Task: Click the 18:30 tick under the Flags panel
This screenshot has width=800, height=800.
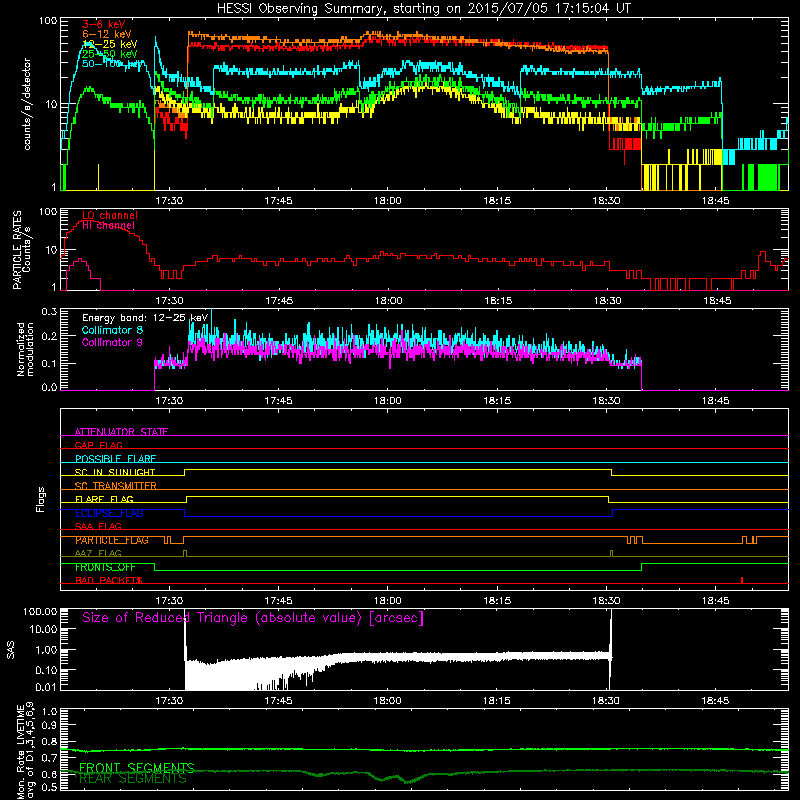Action: coord(607,601)
